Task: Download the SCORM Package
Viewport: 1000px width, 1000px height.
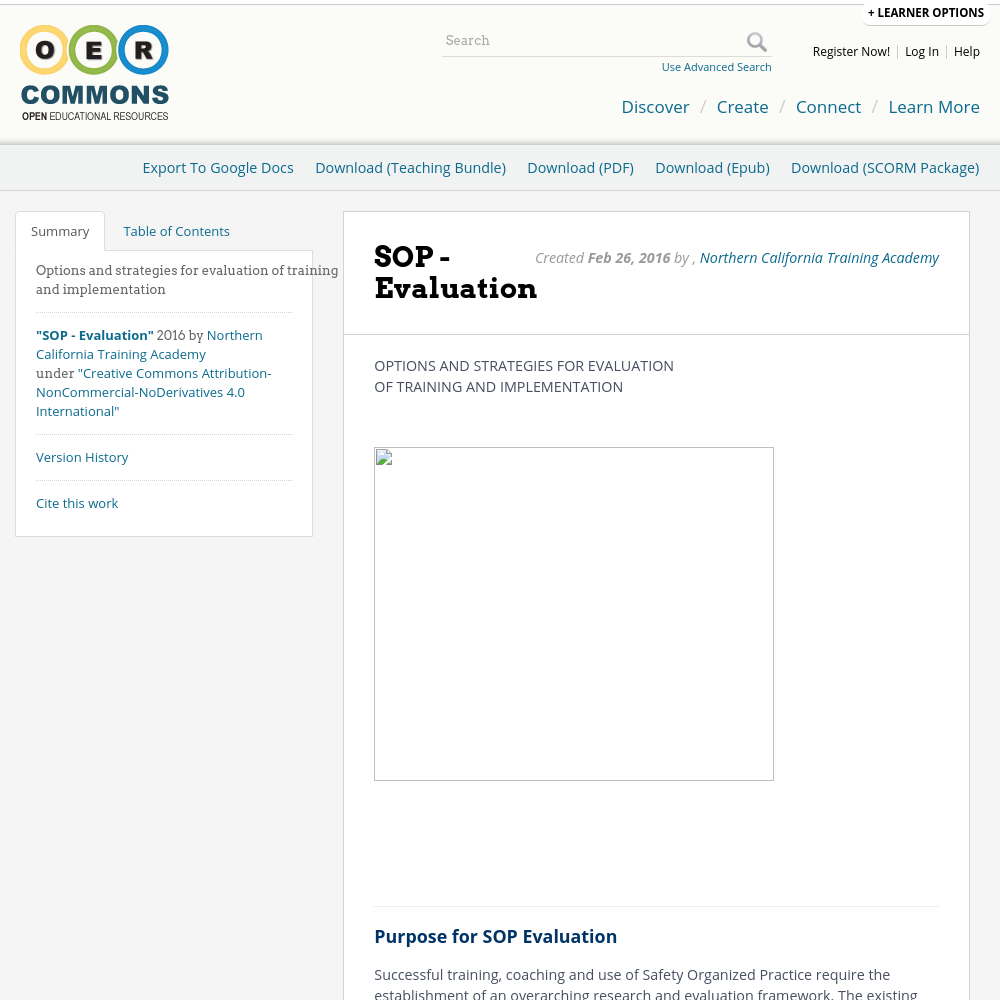Action: coord(884,168)
